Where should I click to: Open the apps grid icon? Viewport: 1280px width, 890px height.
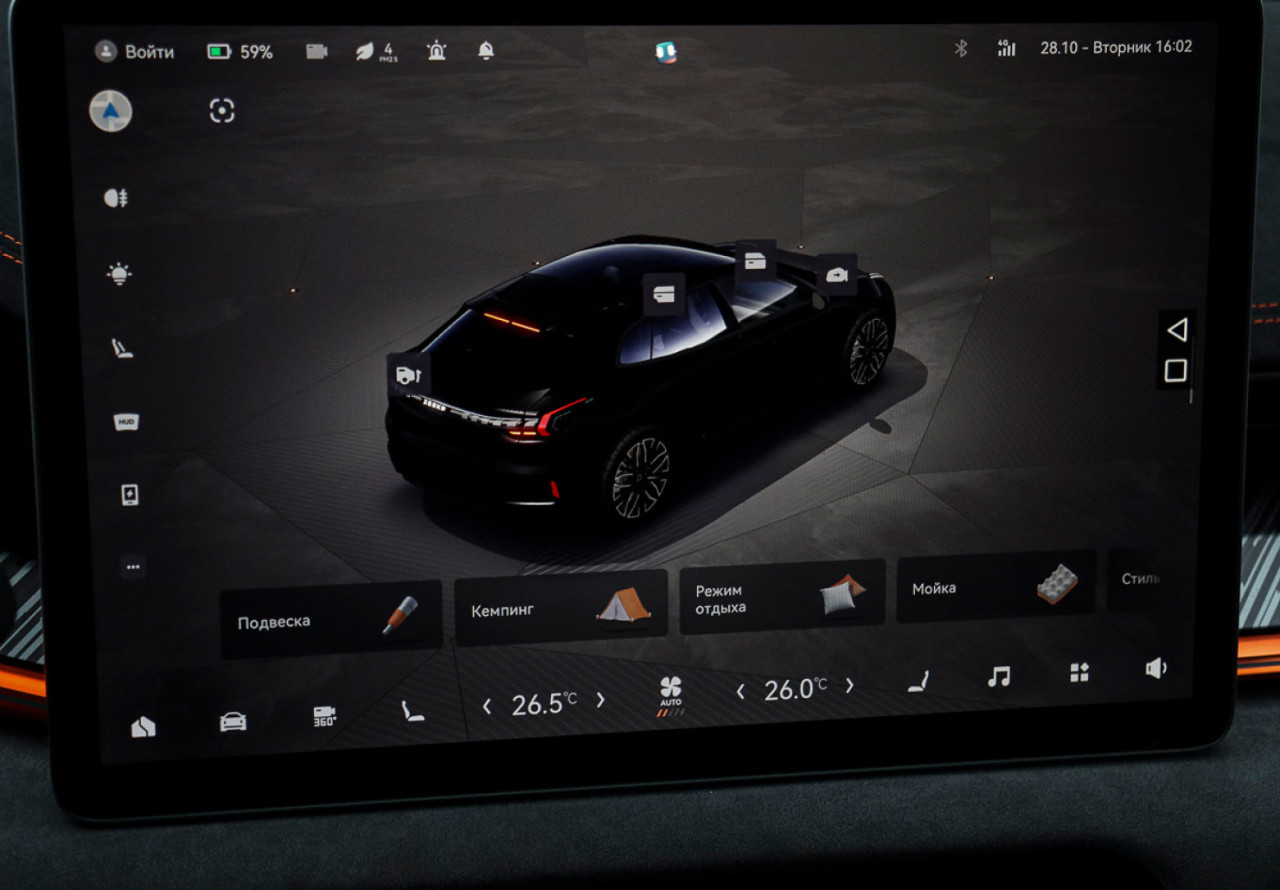(x=1079, y=673)
